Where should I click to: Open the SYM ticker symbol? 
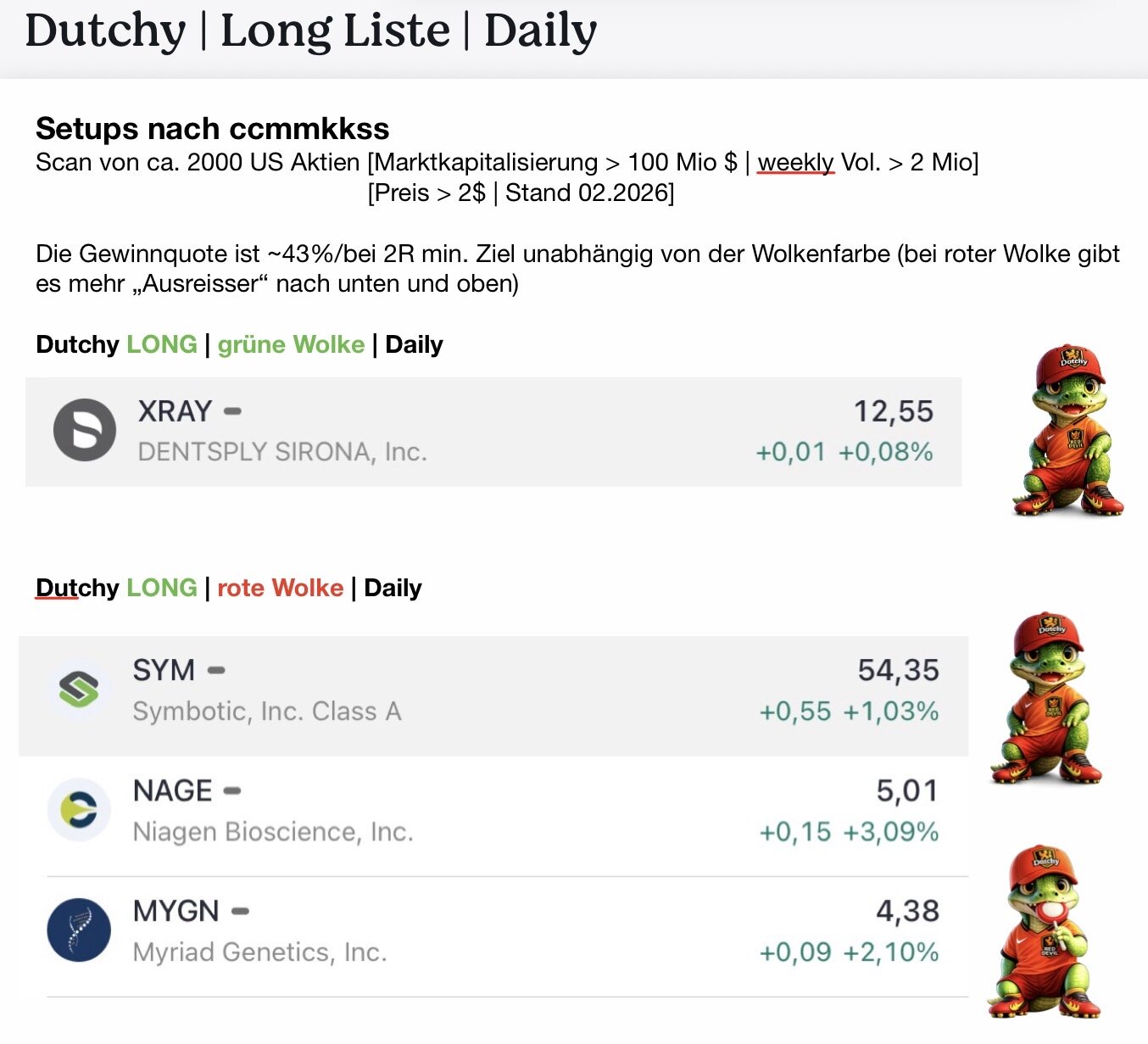click(x=164, y=670)
